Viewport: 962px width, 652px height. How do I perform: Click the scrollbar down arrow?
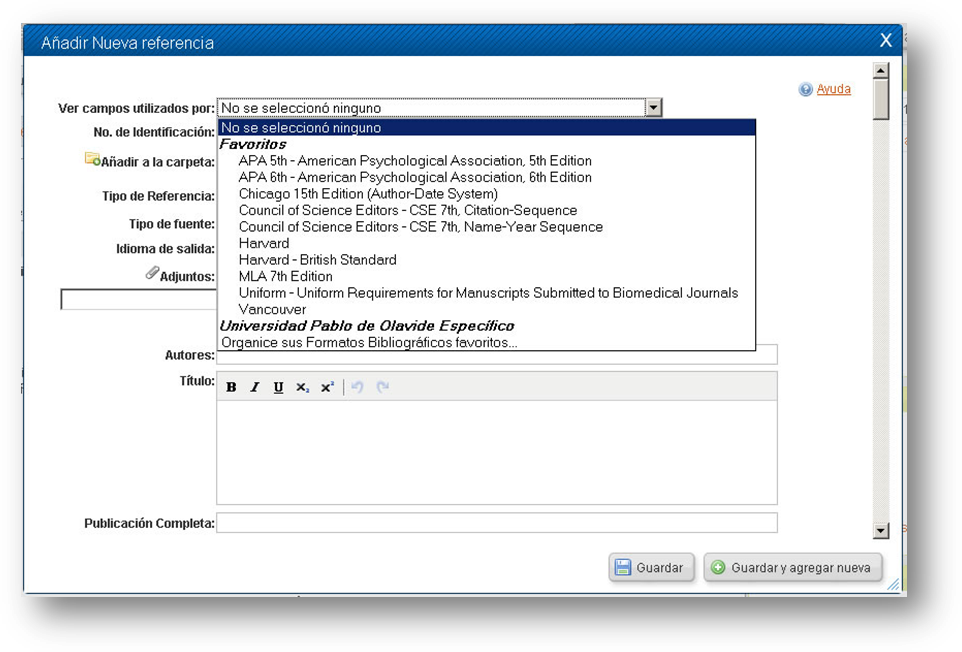[880, 531]
